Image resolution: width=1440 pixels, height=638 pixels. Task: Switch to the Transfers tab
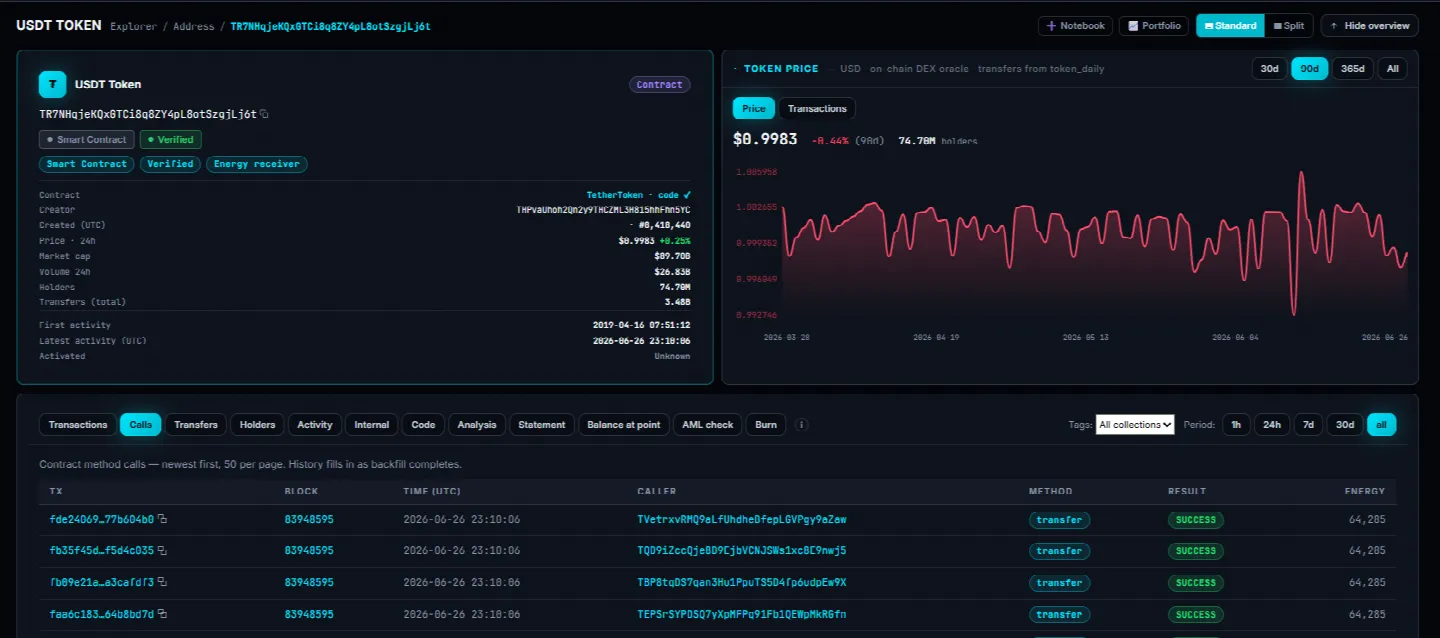tap(196, 425)
